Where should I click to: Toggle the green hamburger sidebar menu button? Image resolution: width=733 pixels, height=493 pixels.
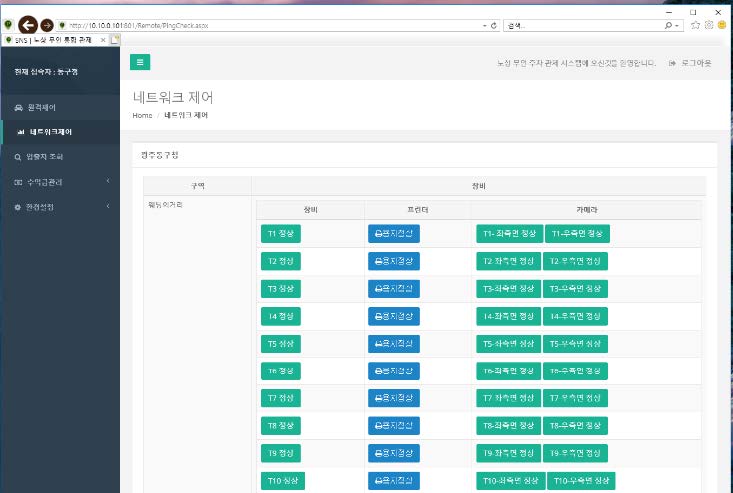(140, 62)
